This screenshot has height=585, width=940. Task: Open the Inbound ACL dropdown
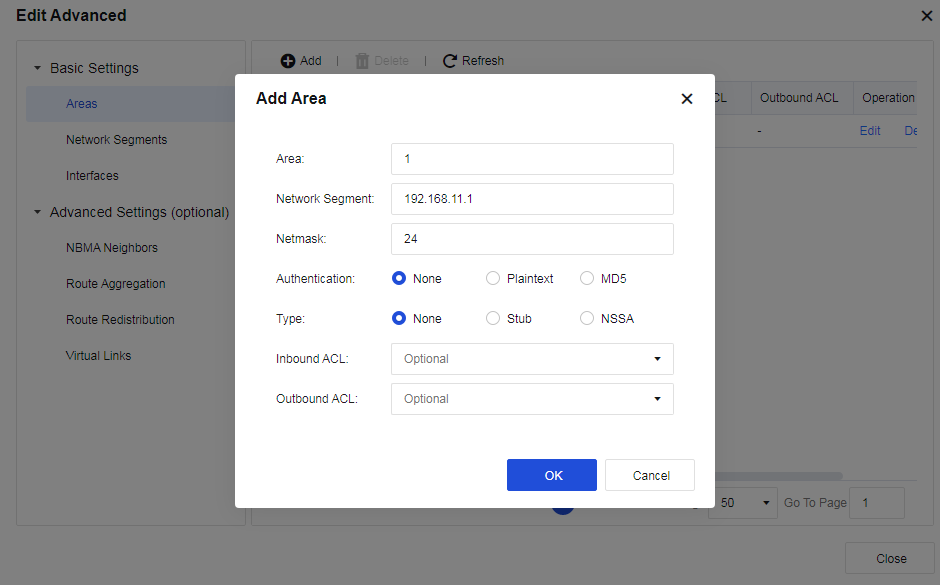[x=532, y=359]
